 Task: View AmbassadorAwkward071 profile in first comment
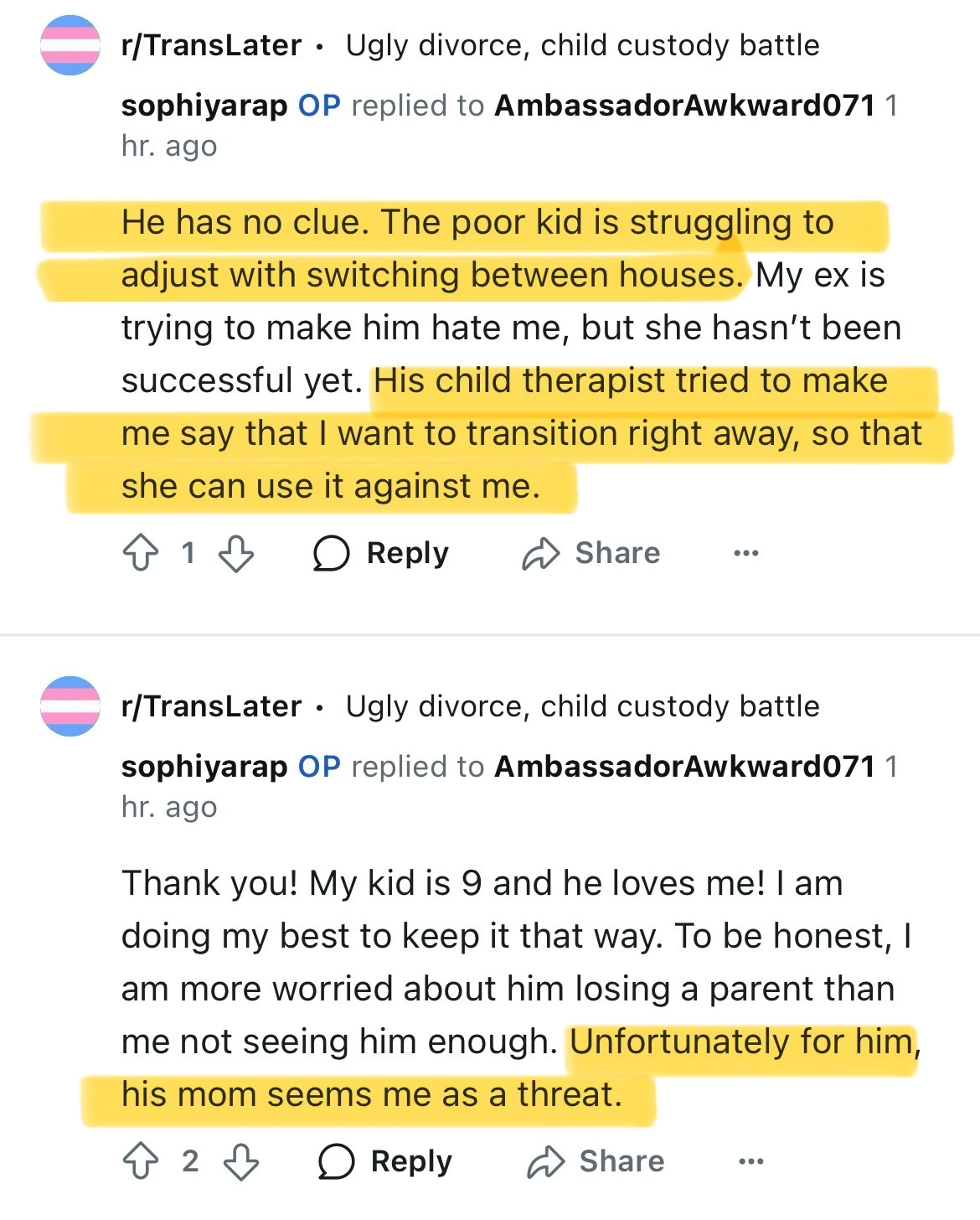click(684, 106)
